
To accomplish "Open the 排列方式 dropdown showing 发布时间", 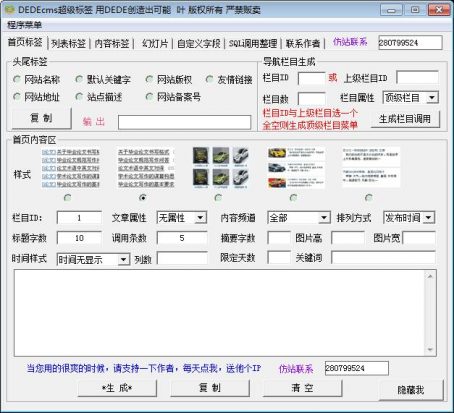I will coord(409,218).
